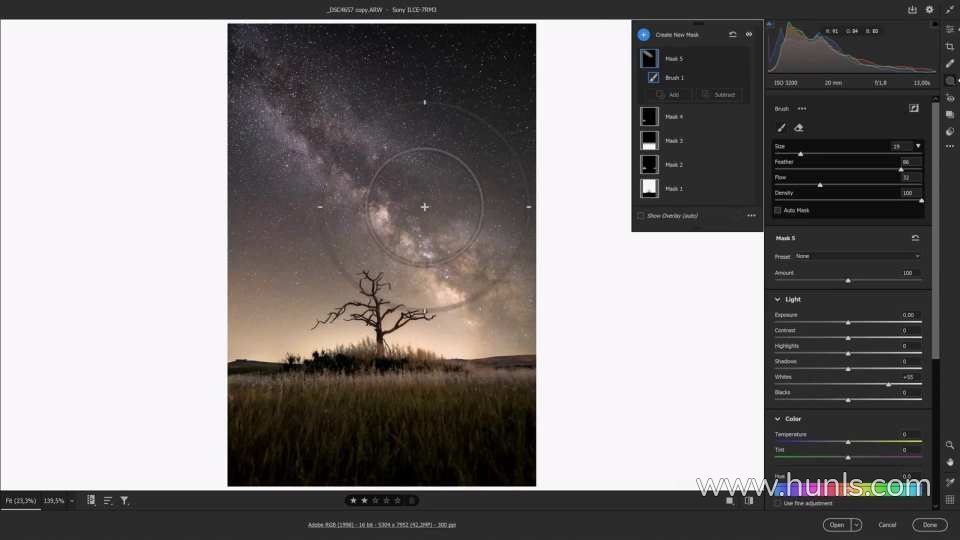This screenshot has width=960, height=540.
Task: Click the save image icon at top
Action: click(912, 10)
